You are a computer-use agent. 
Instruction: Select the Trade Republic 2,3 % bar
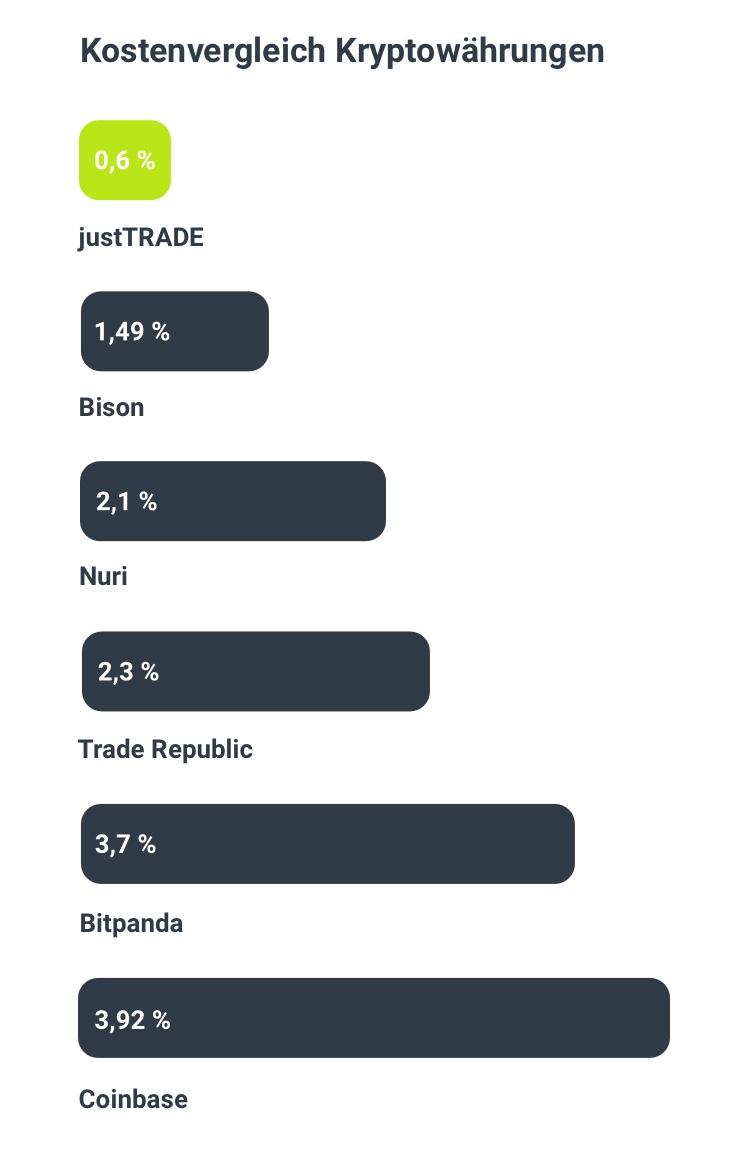[x=255, y=671]
